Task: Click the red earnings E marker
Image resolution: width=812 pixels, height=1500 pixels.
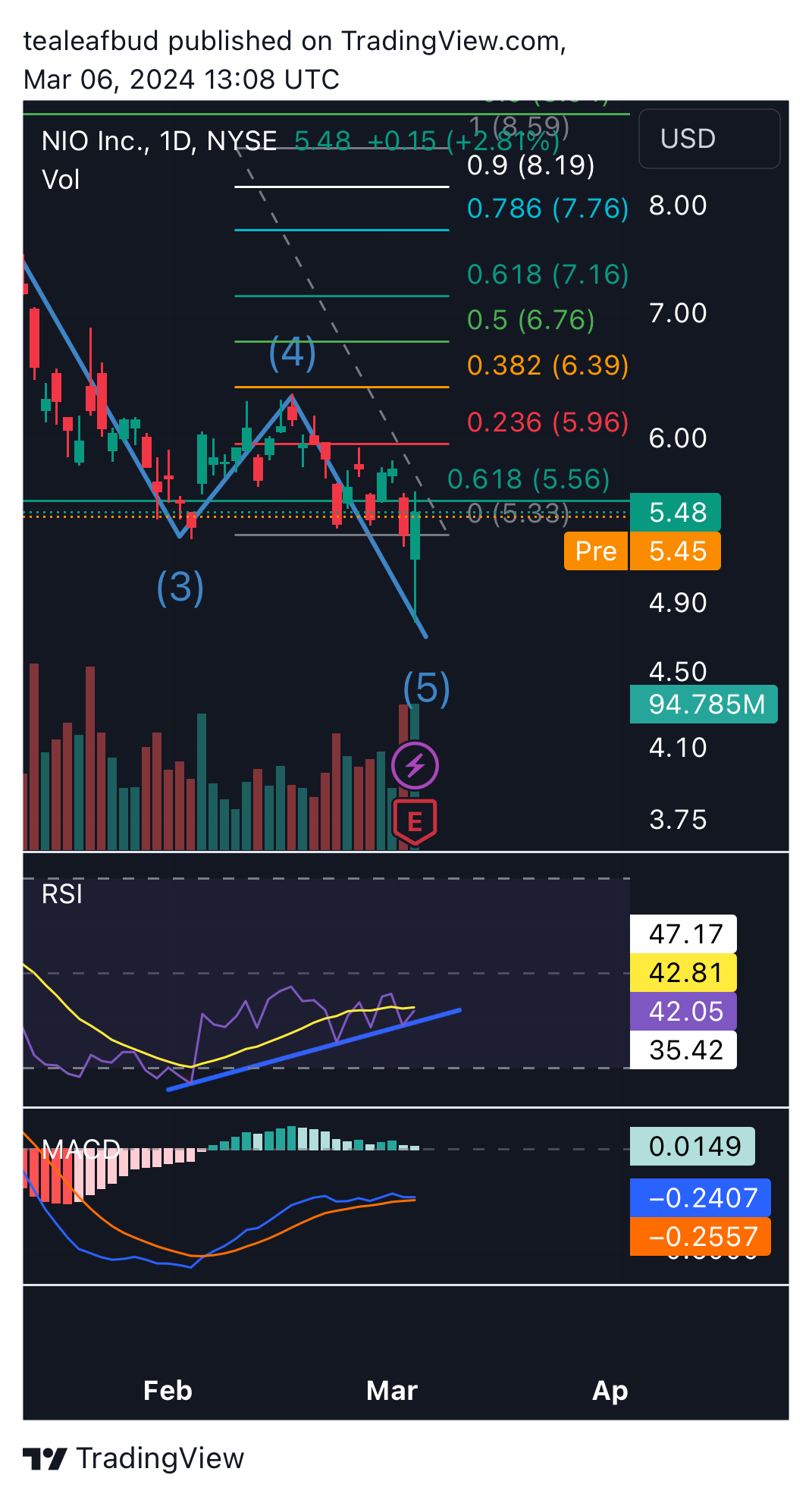Action: 415,821
